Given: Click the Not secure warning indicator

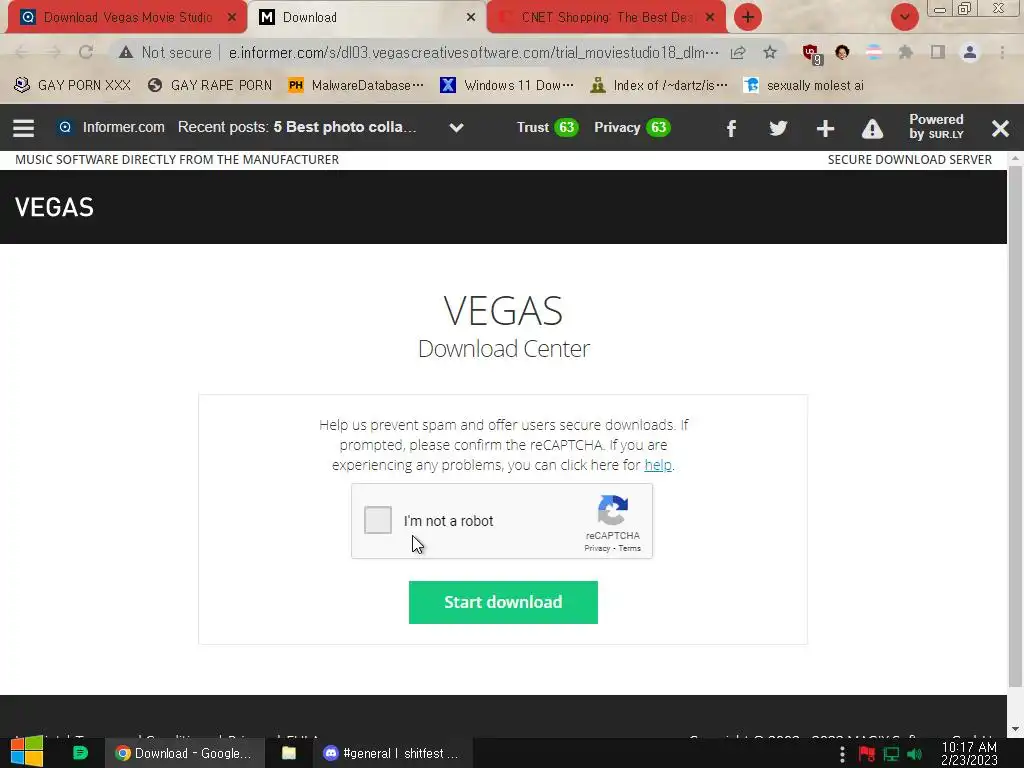Looking at the screenshot, I should click(165, 52).
